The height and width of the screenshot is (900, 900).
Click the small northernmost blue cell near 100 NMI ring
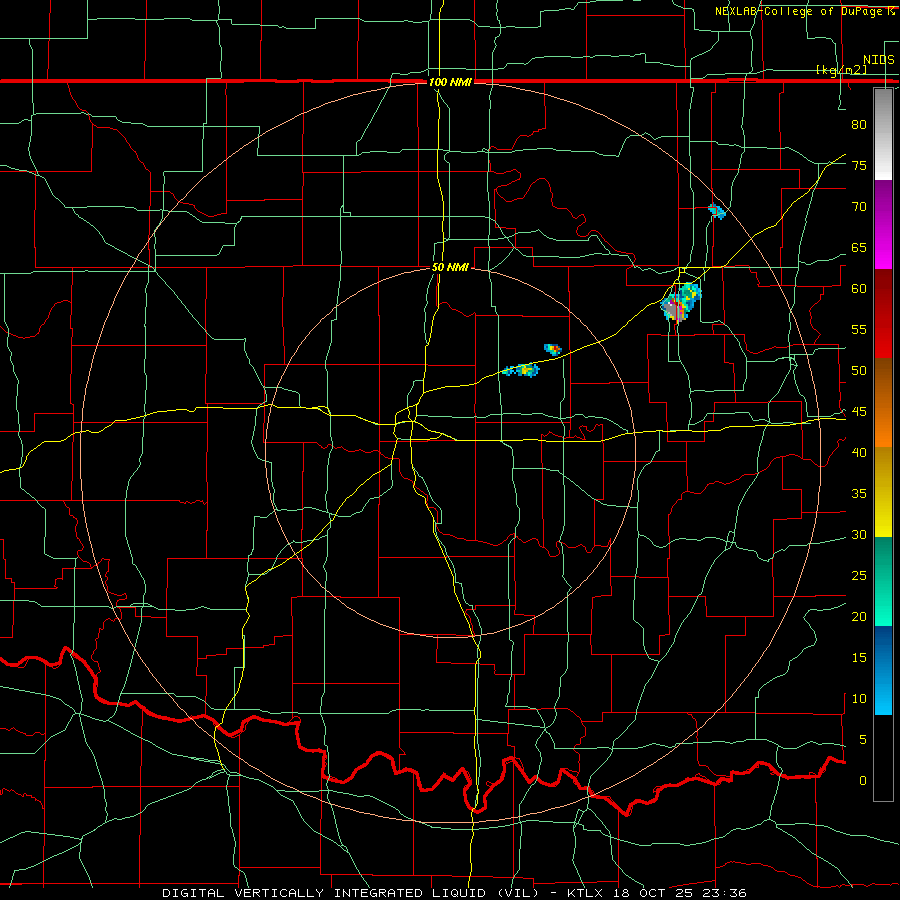coord(717,211)
